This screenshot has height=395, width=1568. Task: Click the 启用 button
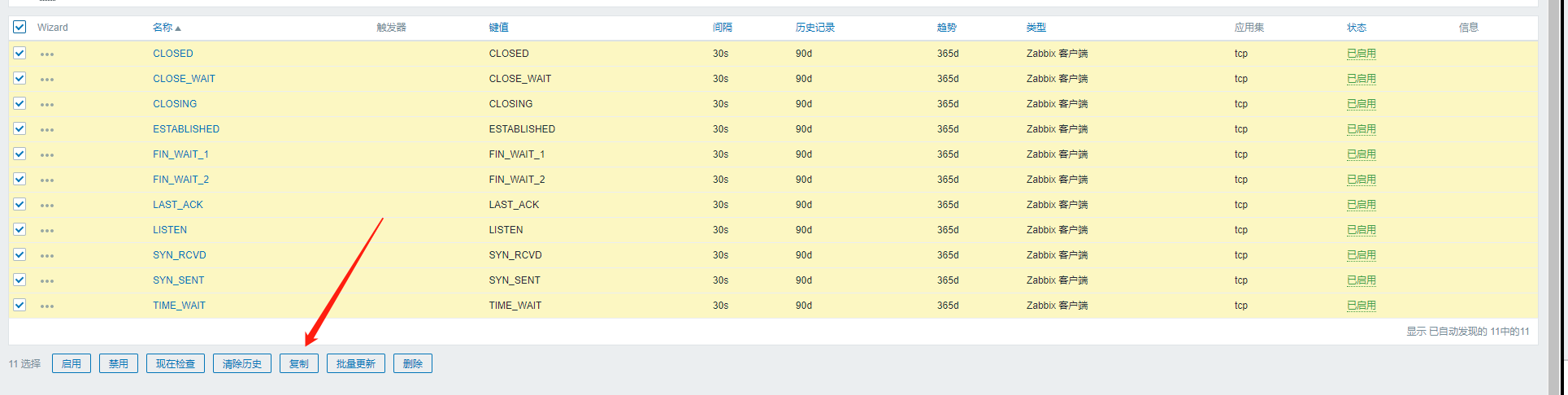(72, 363)
